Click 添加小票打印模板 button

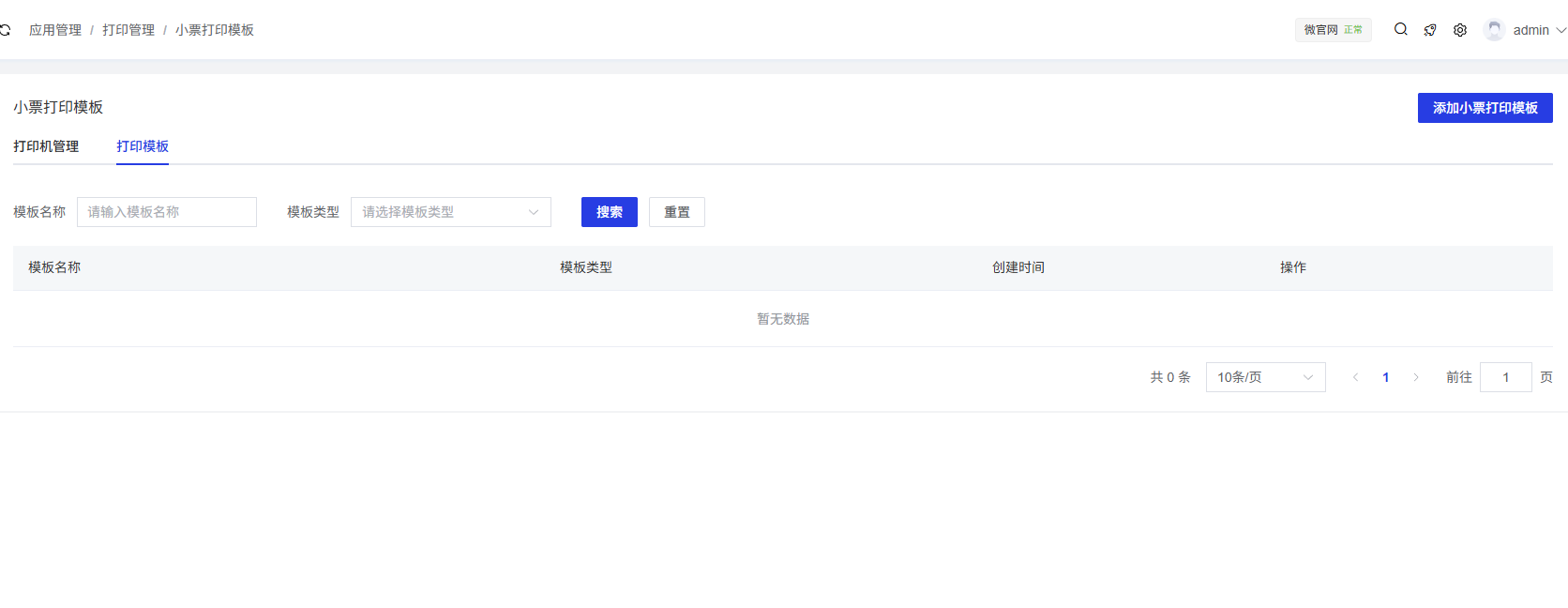coord(1485,108)
